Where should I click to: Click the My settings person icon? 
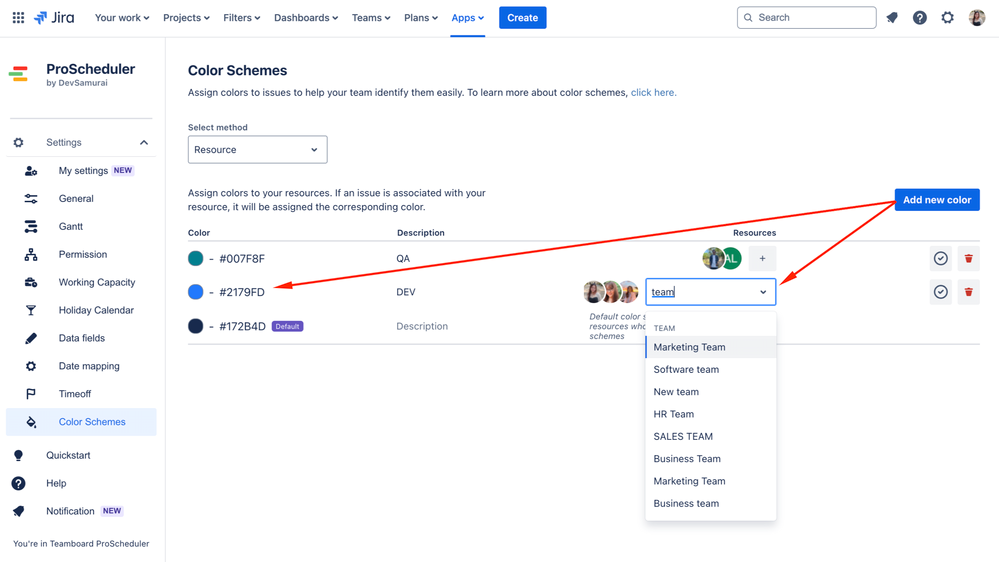pyautogui.click(x=31, y=171)
